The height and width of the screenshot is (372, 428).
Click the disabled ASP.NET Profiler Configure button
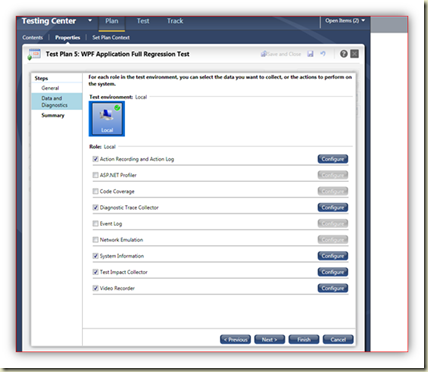coord(333,175)
